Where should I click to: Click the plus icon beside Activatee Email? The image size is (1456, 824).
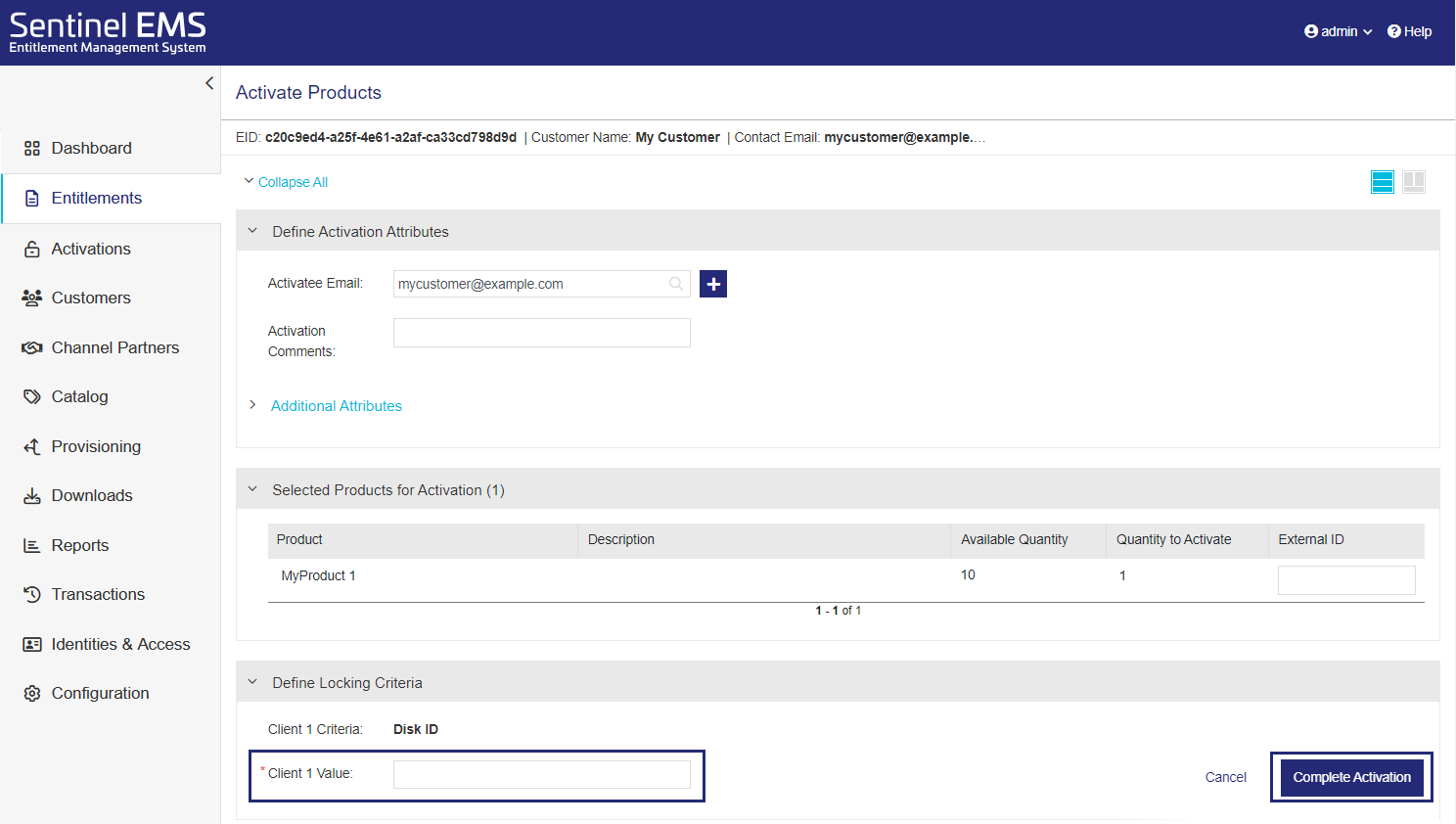(x=713, y=284)
